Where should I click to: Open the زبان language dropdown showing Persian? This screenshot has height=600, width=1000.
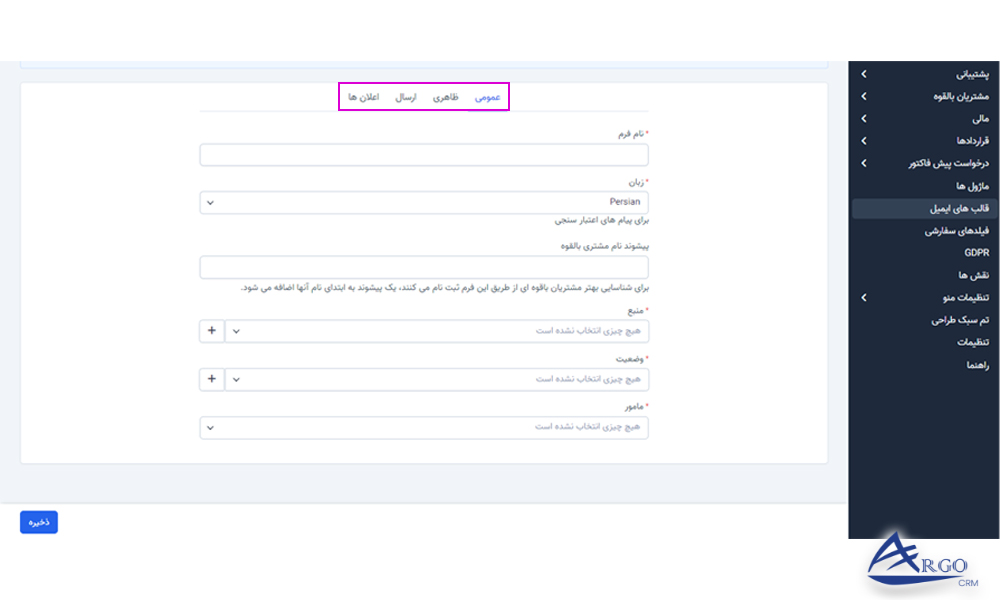coord(423,201)
